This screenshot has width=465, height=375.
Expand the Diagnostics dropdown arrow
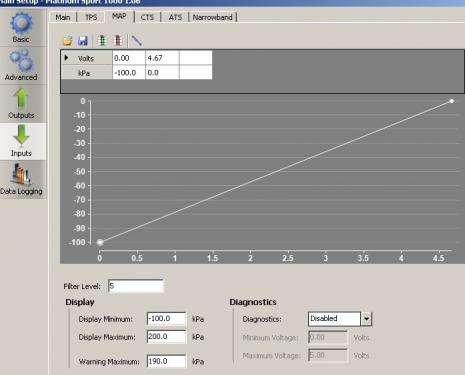(366, 319)
